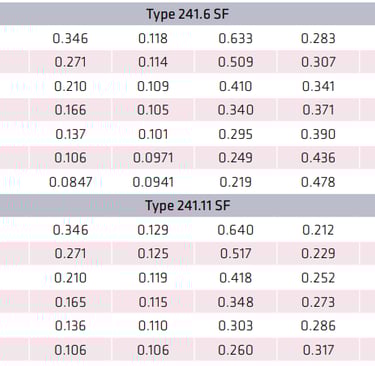This screenshot has width=375, height=366.
Task: Select the cell with value 0.0941
Action: click(x=153, y=182)
